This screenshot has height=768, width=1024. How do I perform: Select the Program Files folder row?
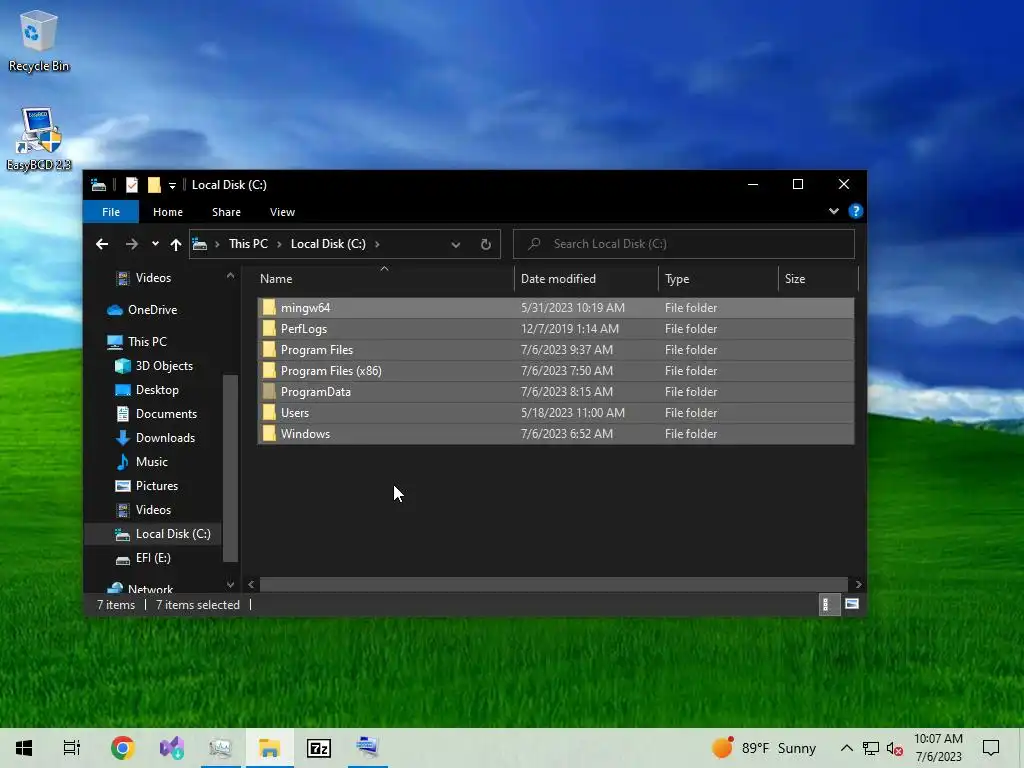[556, 349]
